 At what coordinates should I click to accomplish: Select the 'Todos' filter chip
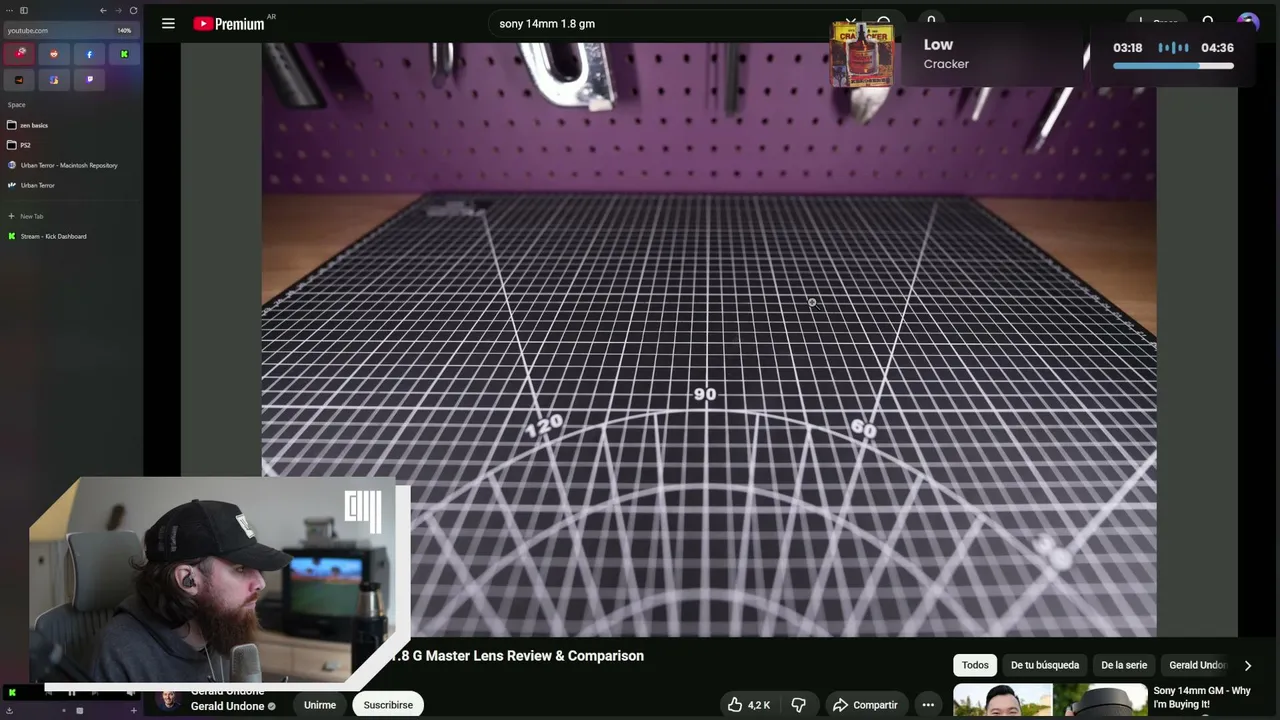(x=975, y=665)
